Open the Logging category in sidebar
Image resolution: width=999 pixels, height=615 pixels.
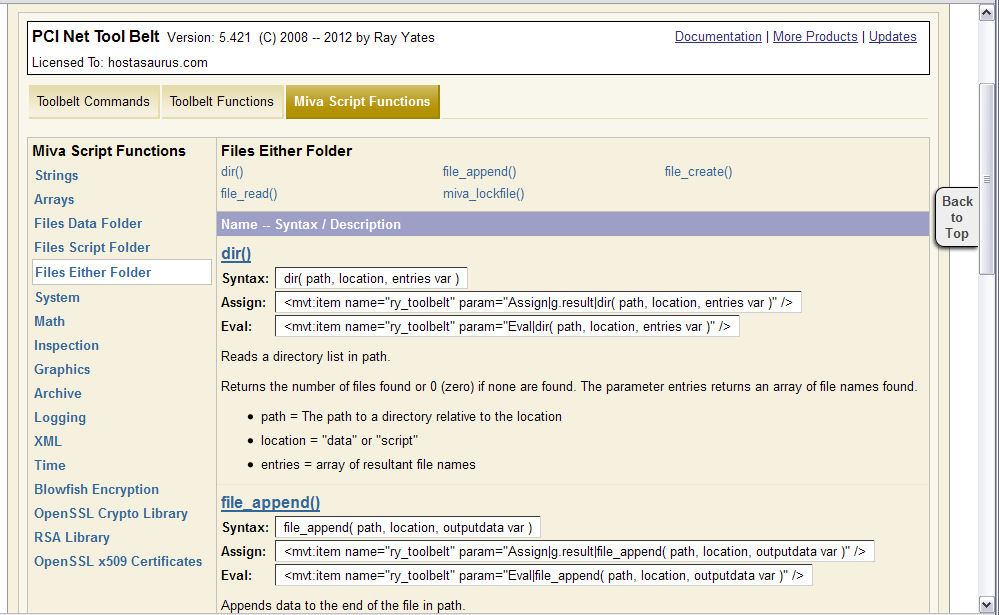[x=60, y=417]
